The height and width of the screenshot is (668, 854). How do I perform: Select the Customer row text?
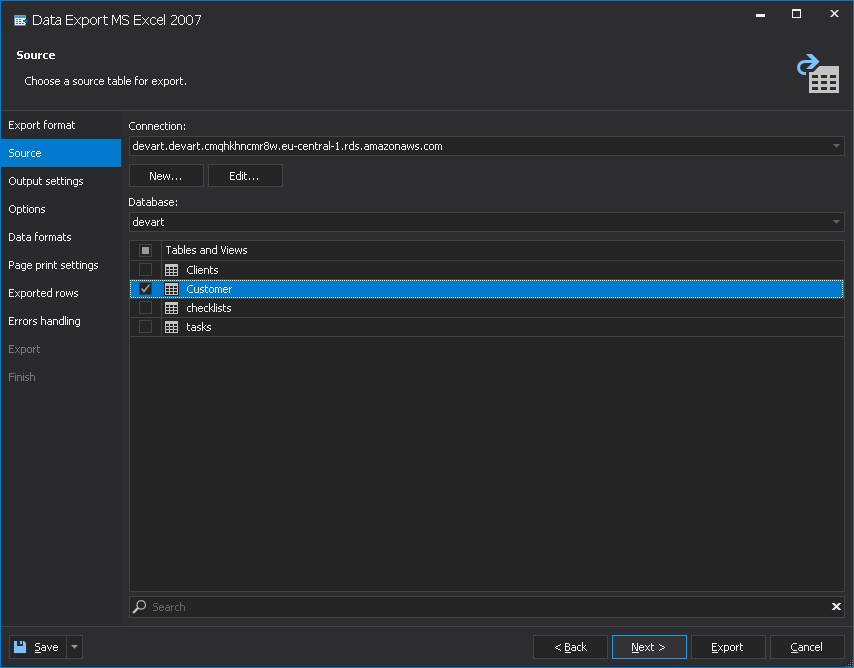point(209,289)
